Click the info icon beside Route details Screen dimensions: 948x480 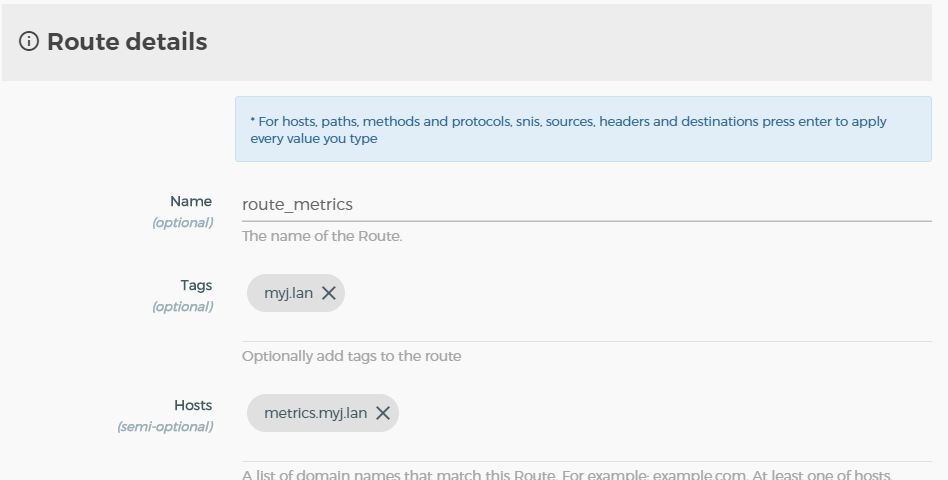tap(29, 42)
